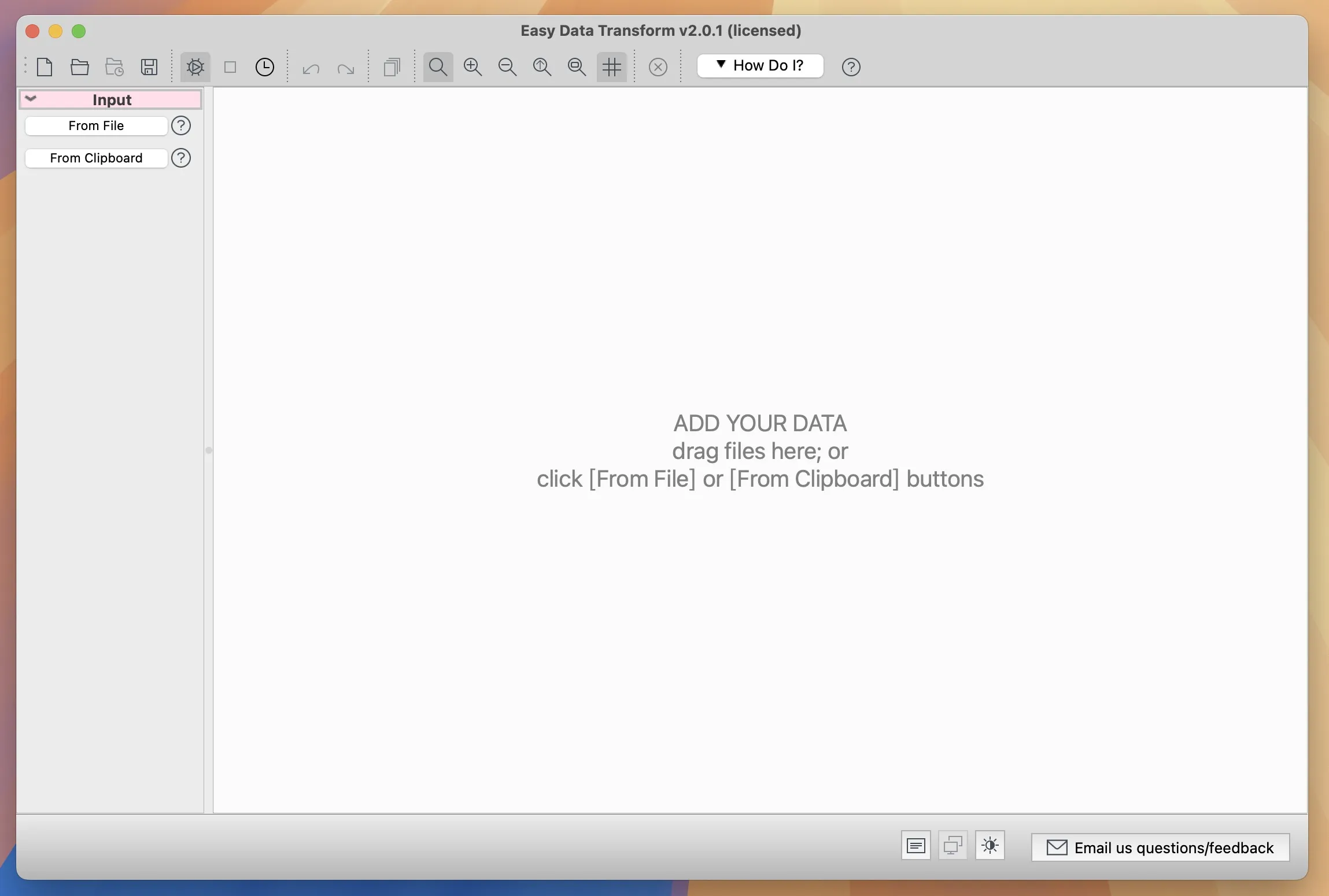This screenshot has height=896, width=1329.
Task: Open recent files with the folder-clock icon
Action: tap(115, 67)
